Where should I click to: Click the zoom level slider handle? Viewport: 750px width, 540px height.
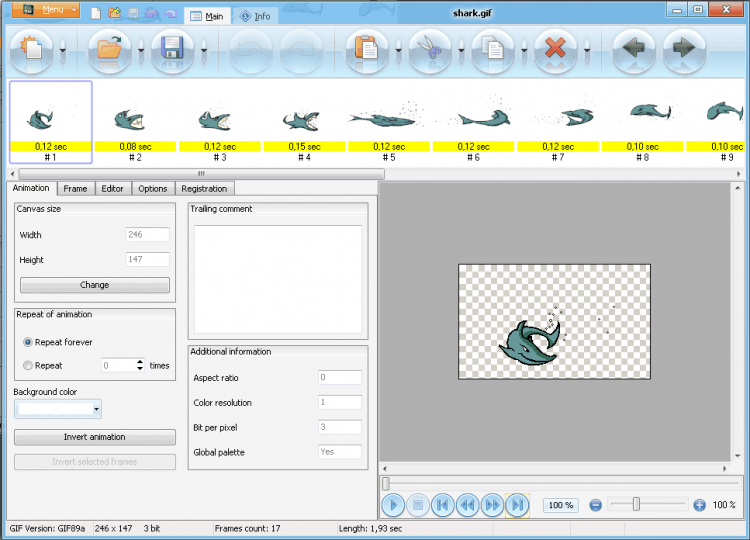(x=636, y=504)
